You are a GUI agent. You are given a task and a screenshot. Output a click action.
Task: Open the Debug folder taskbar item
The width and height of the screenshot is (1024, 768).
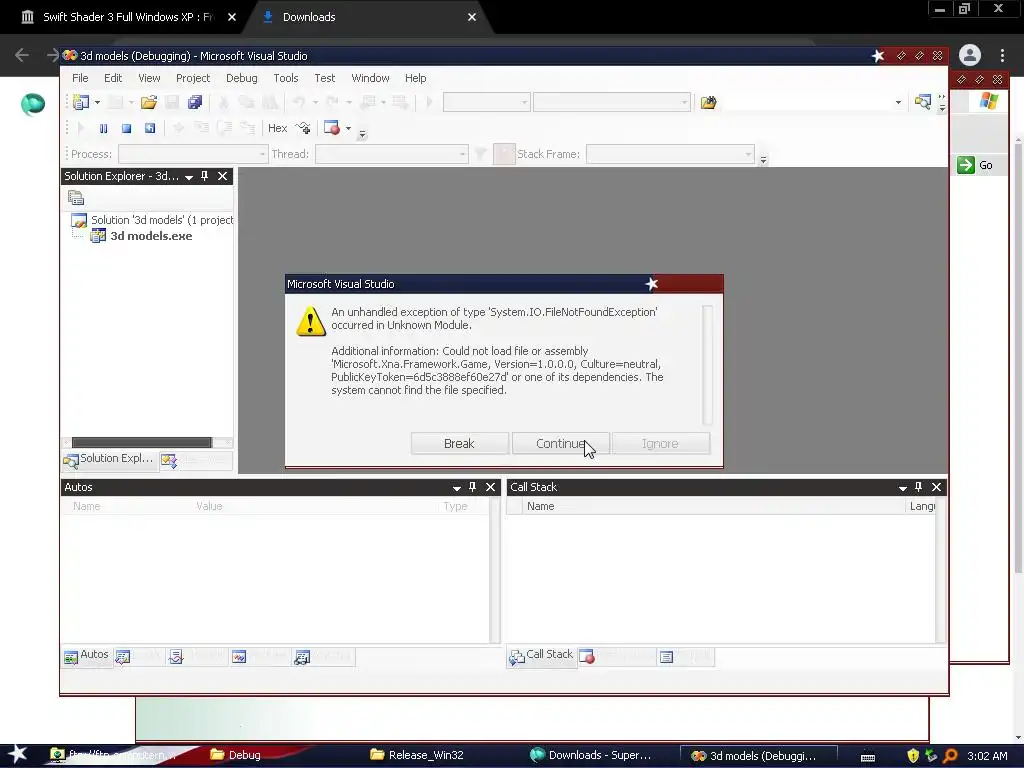tap(235, 755)
